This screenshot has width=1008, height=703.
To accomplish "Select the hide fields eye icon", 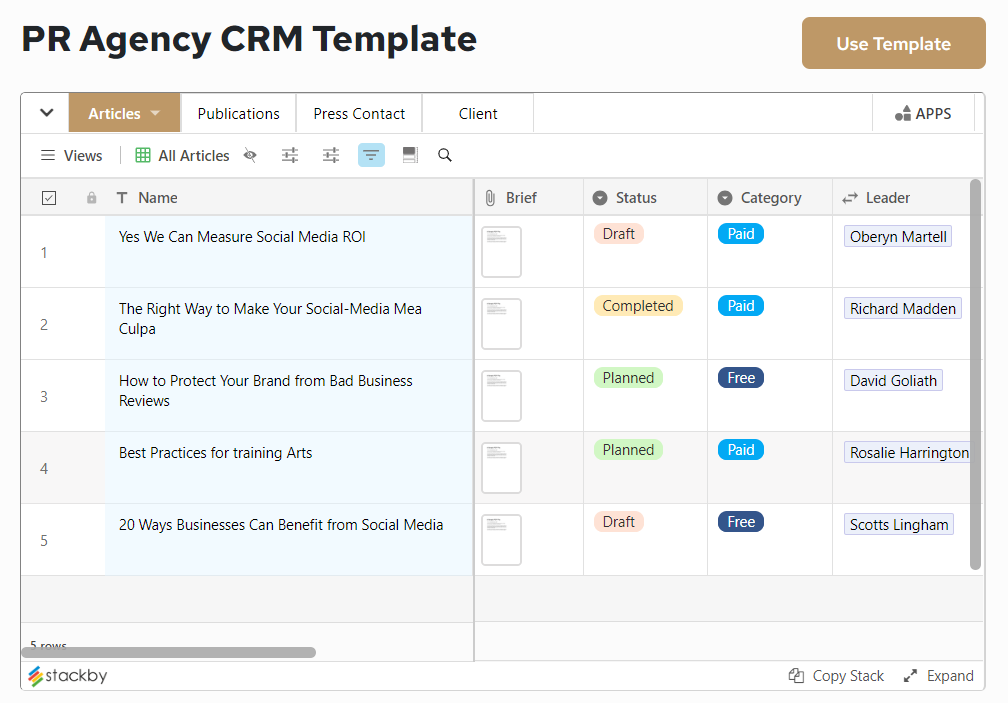I will tap(249, 155).
